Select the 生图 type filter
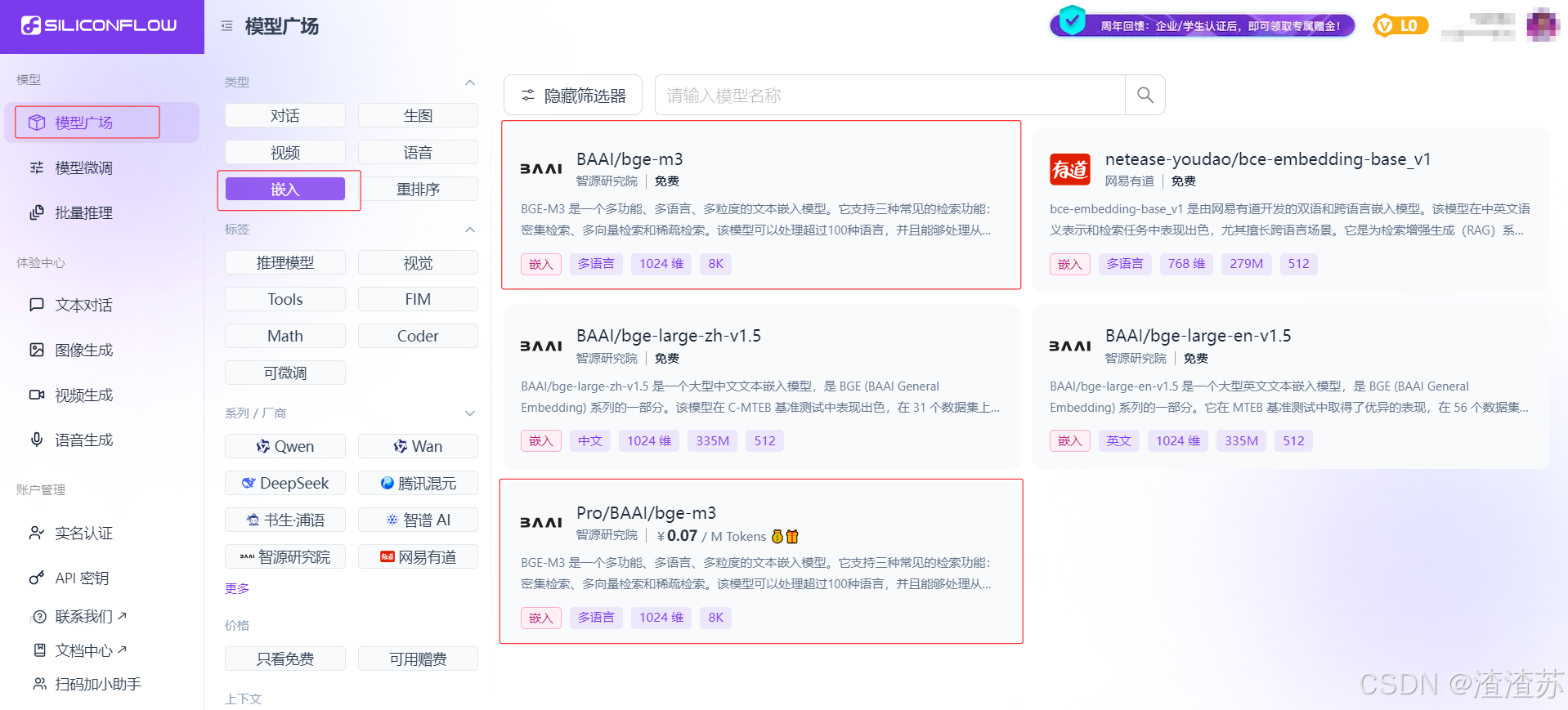The width and height of the screenshot is (1568, 710). (x=418, y=115)
